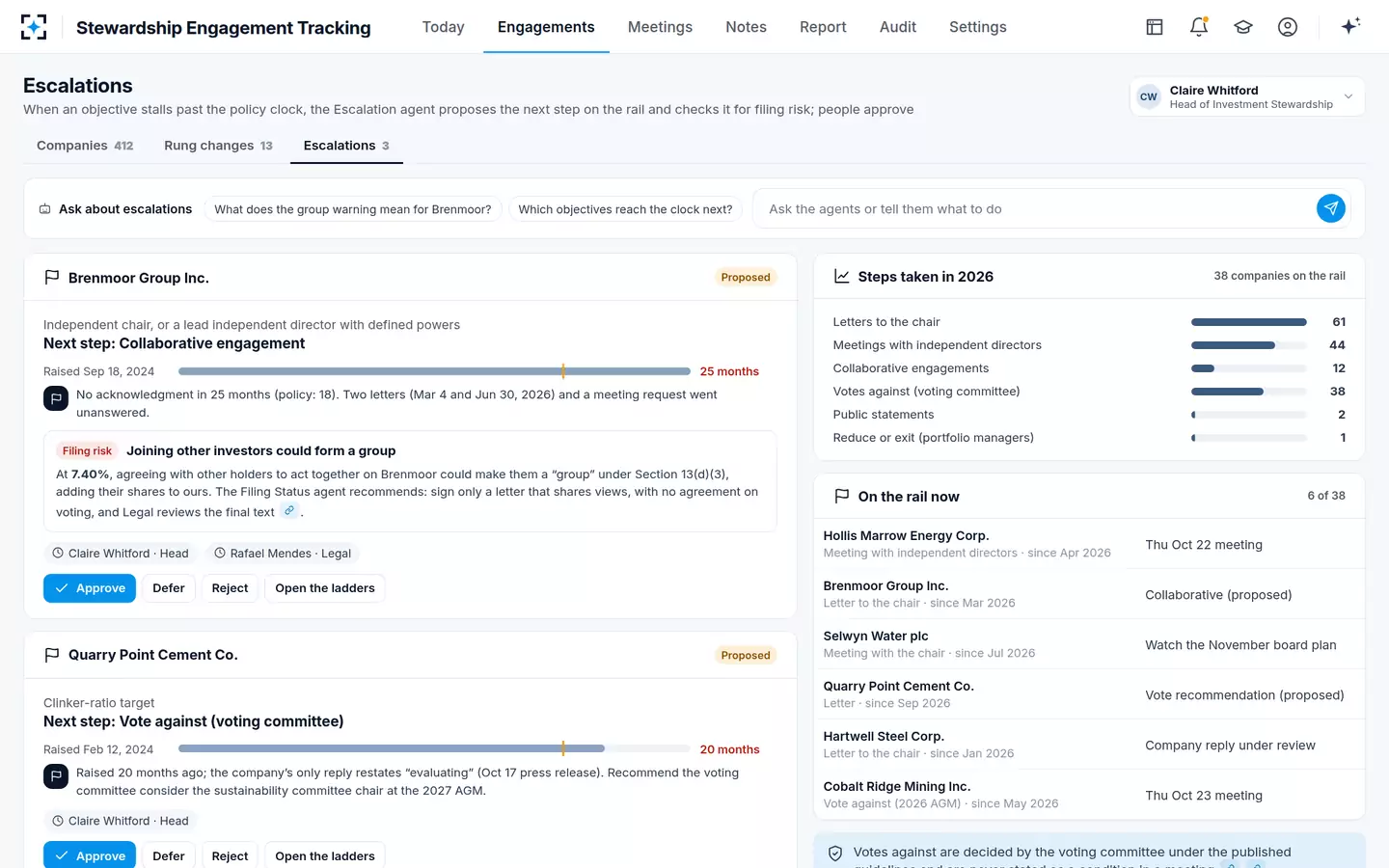Click the agent icon beside Brenmoor's 'No acknowledgment' note
1389x868 pixels.
click(x=56, y=398)
